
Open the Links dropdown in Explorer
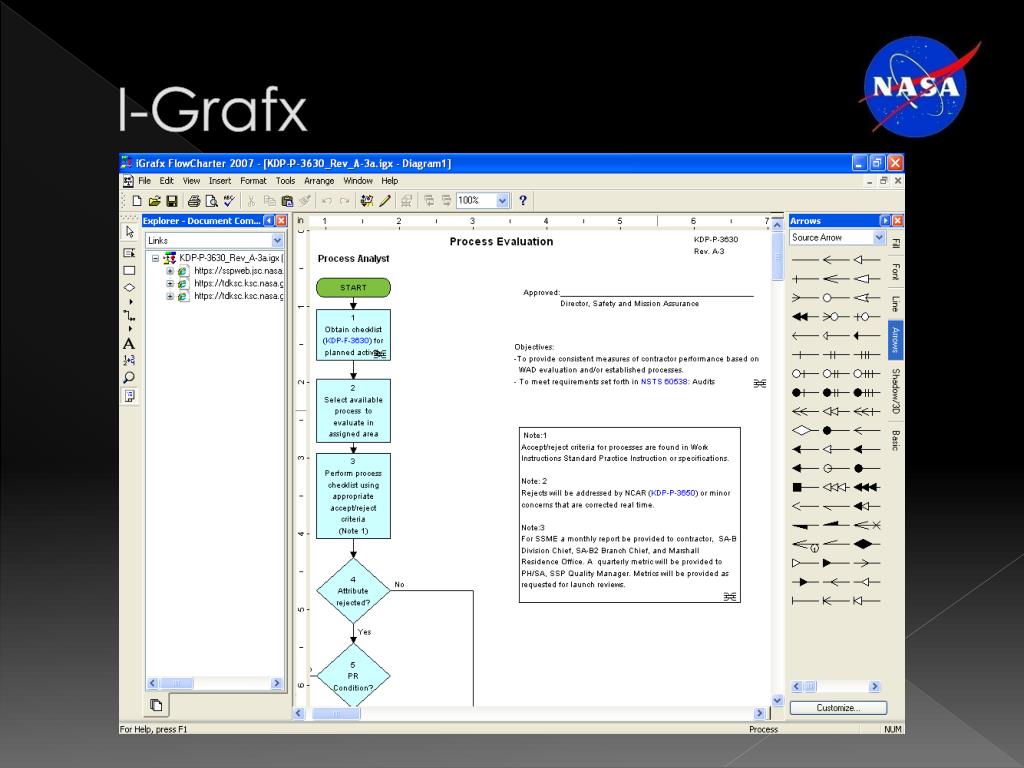click(x=277, y=240)
